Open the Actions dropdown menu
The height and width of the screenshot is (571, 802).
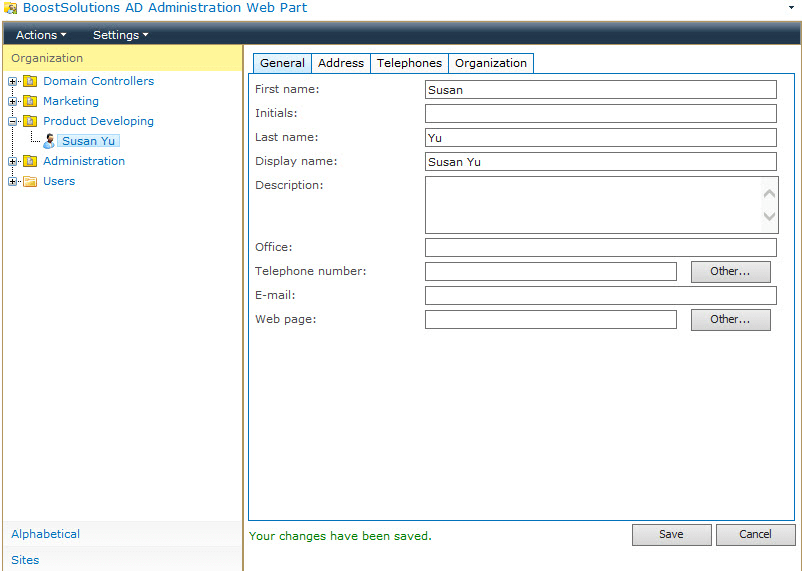[41, 35]
